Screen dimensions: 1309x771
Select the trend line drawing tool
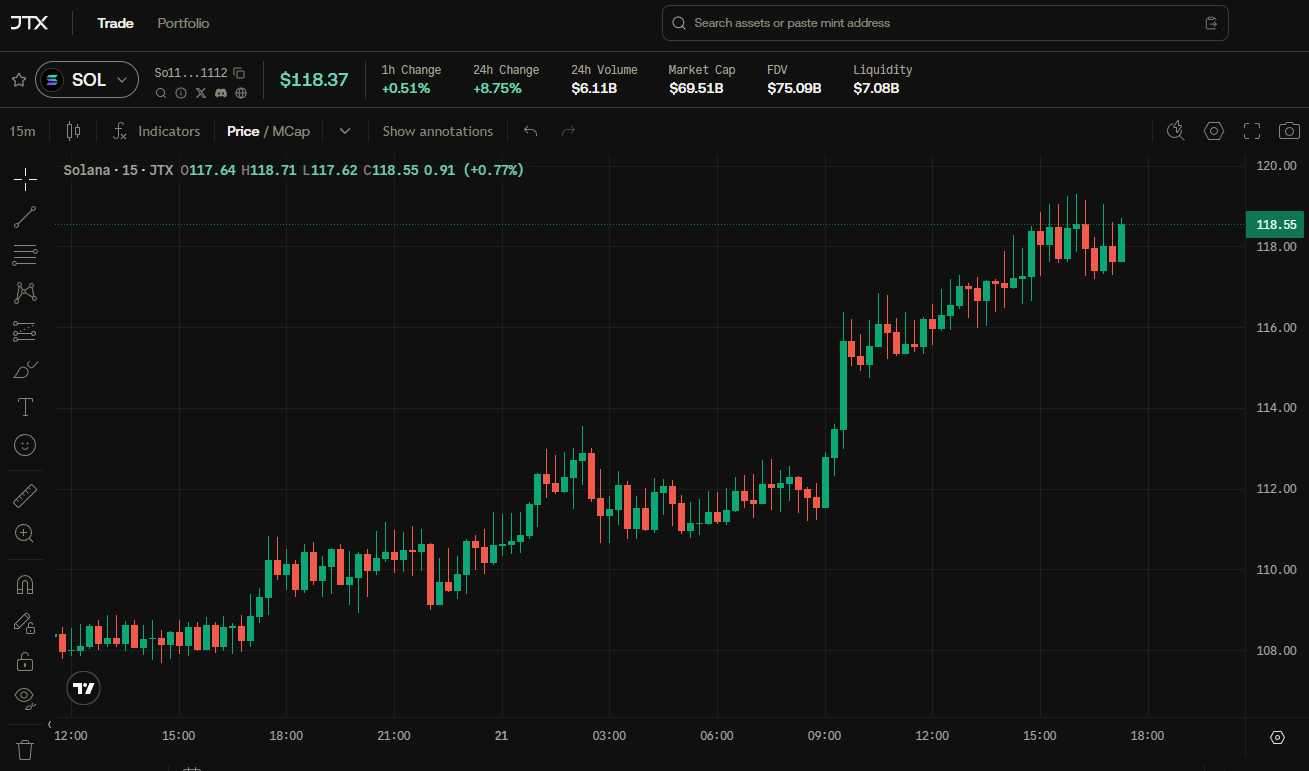pos(25,217)
